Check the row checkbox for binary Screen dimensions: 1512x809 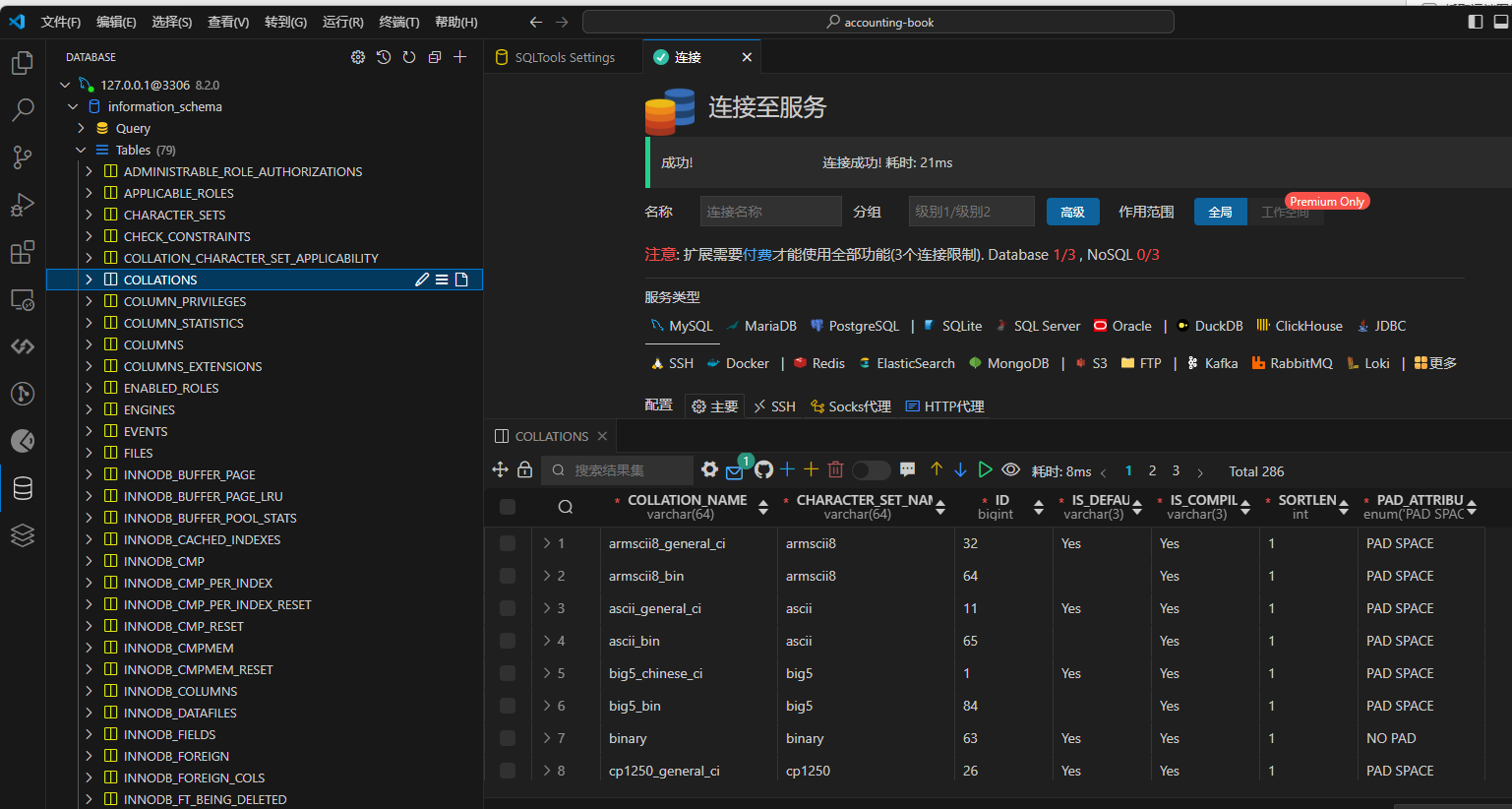(x=508, y=738)
